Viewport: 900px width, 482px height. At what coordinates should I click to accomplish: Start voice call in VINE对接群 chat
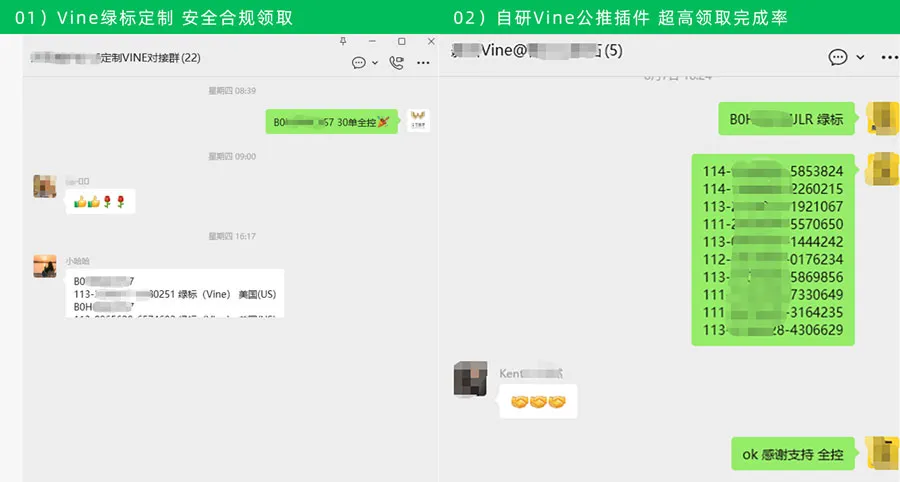pos(397,63)
